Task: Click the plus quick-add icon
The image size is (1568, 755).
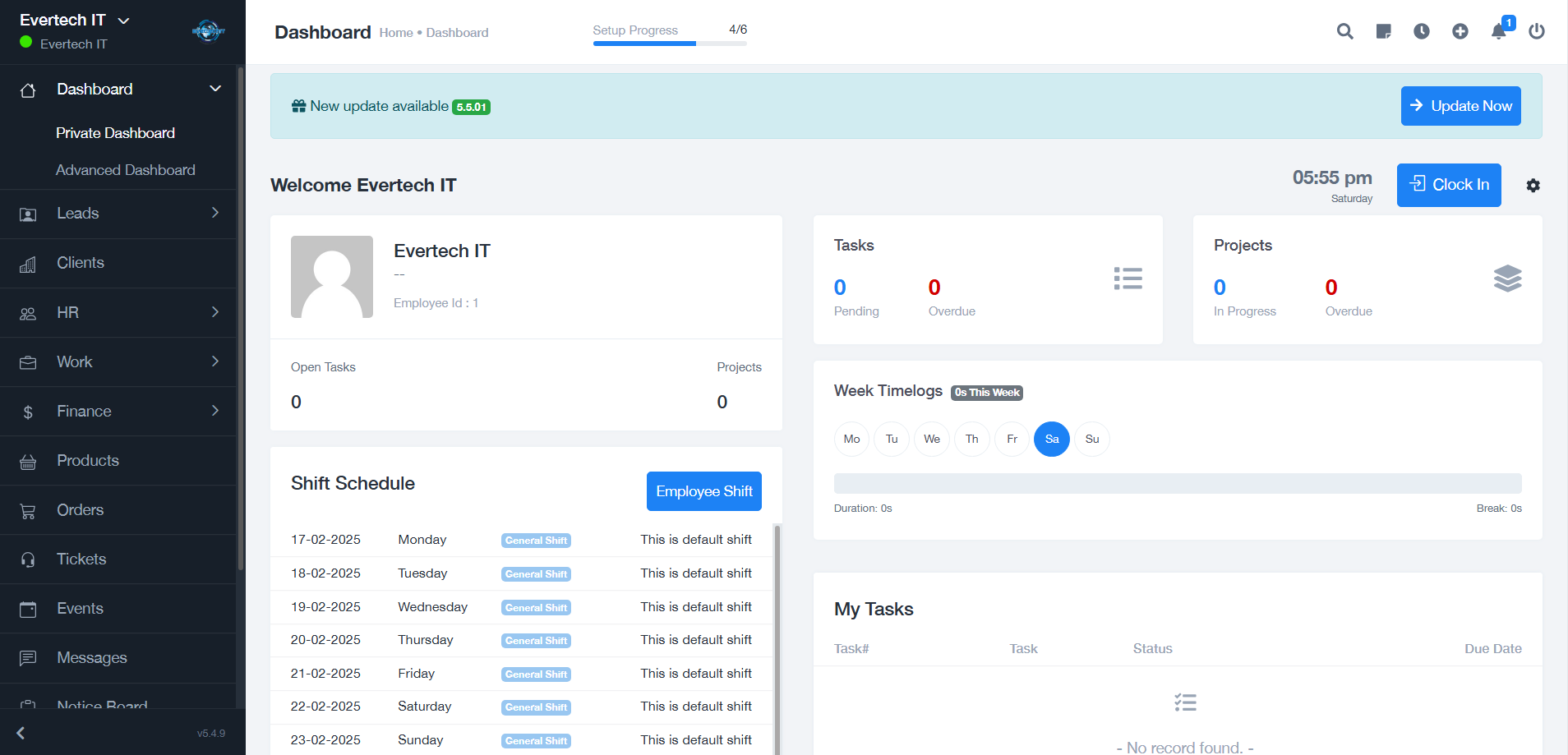Action: (1460, 31)
